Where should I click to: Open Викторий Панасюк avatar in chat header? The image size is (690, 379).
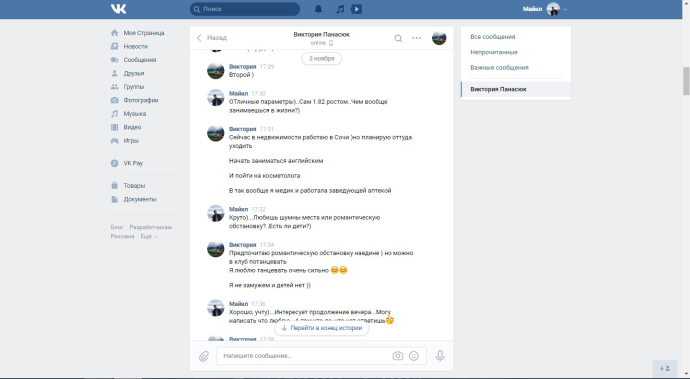coord(439,38)
